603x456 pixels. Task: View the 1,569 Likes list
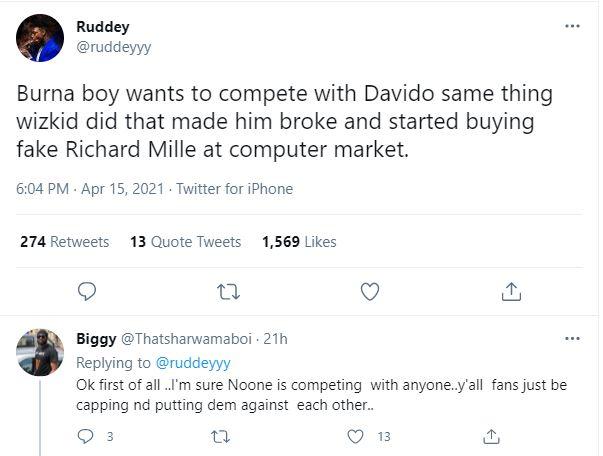point(299,242)
